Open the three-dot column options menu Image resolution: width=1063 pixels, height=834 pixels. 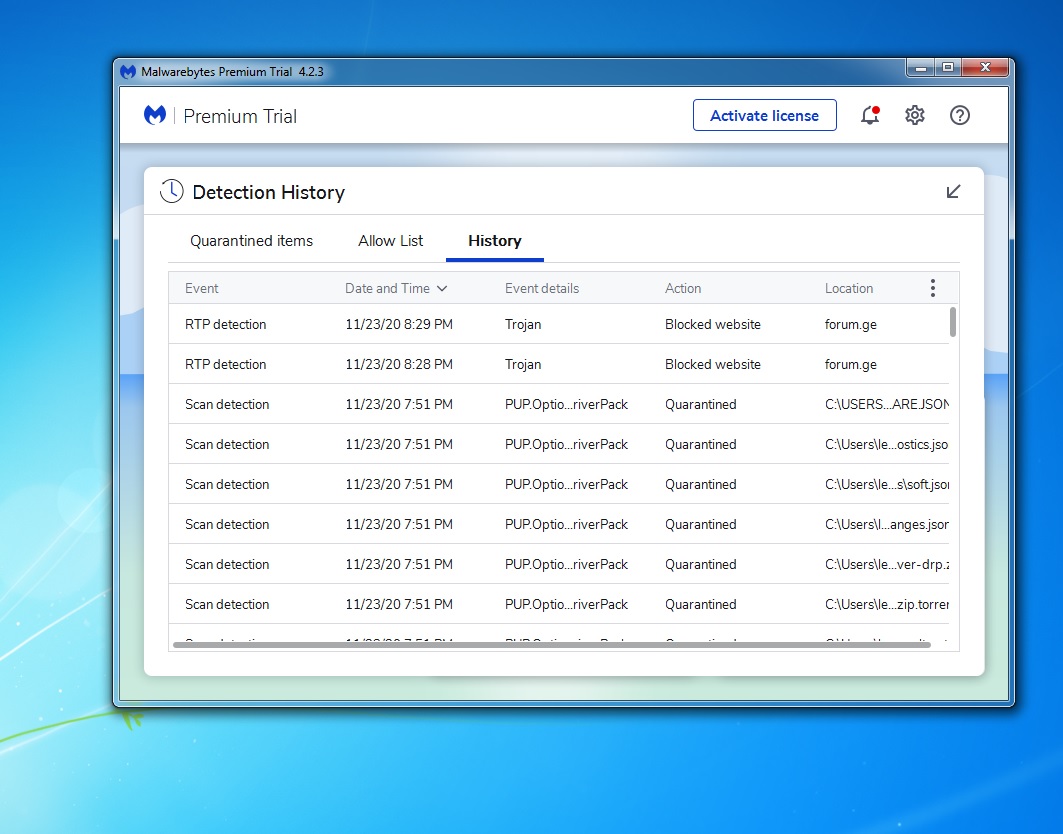(932, 288)
